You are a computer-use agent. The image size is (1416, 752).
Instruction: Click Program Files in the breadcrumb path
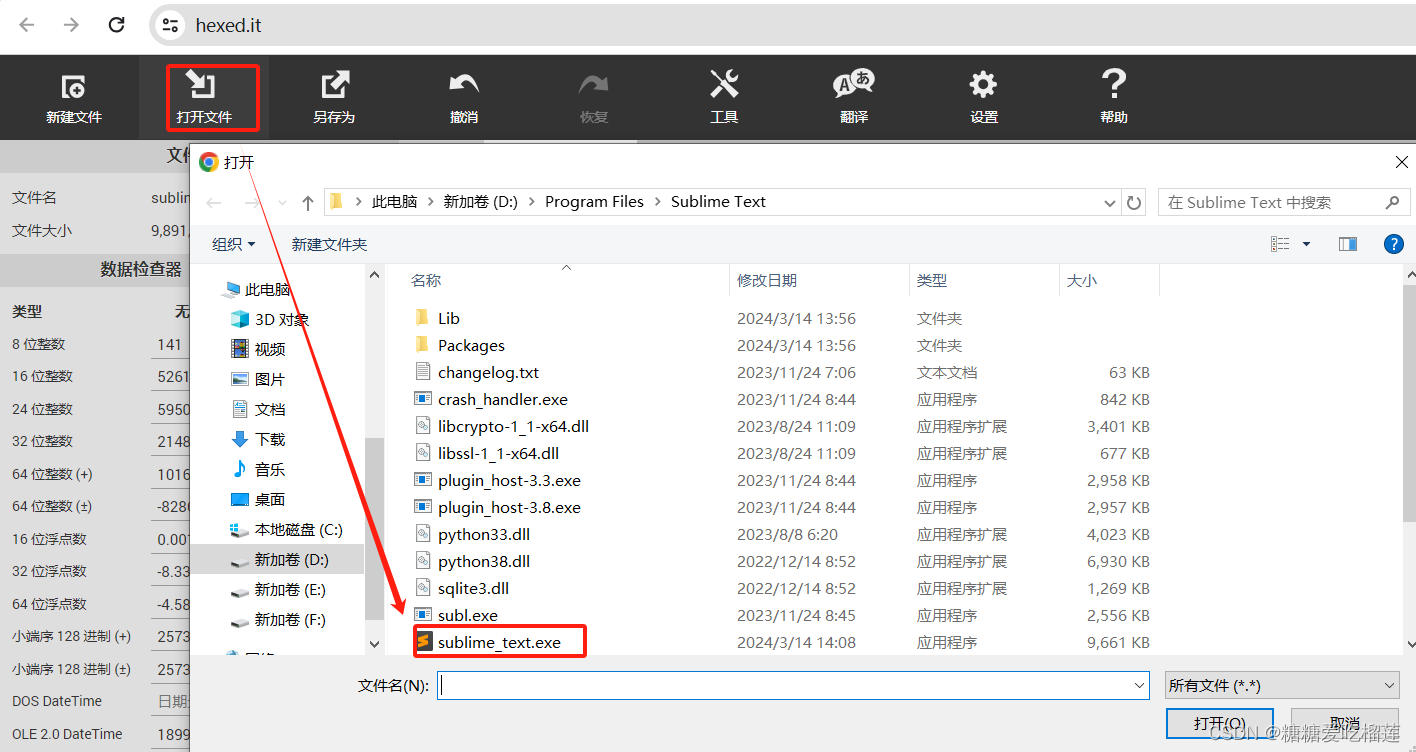(x=594, y=202)
